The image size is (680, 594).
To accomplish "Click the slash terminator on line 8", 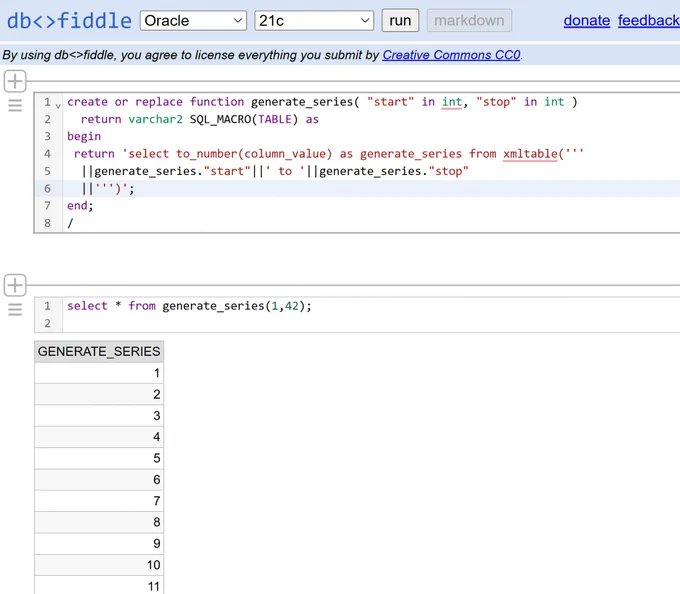I will 70,223.
